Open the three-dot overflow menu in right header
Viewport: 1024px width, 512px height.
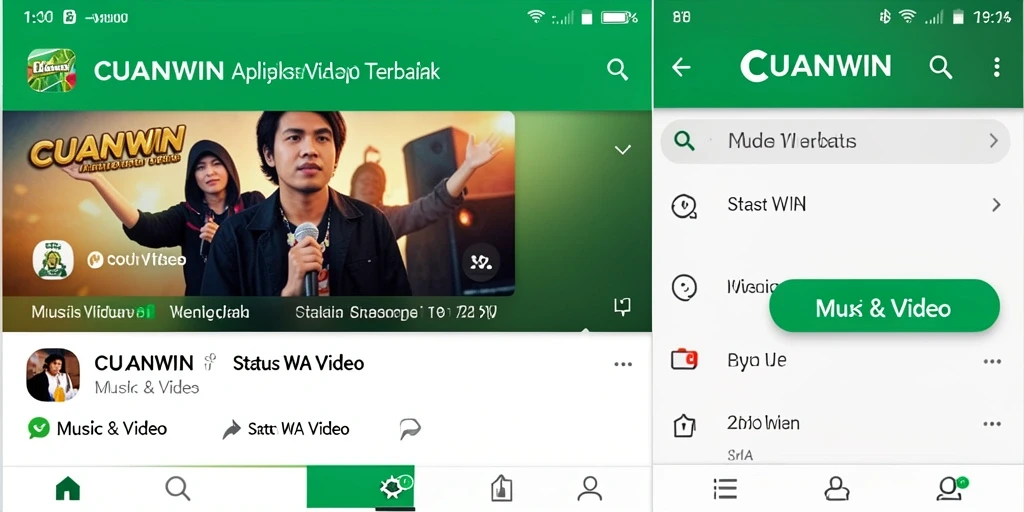tap(997, 67)
